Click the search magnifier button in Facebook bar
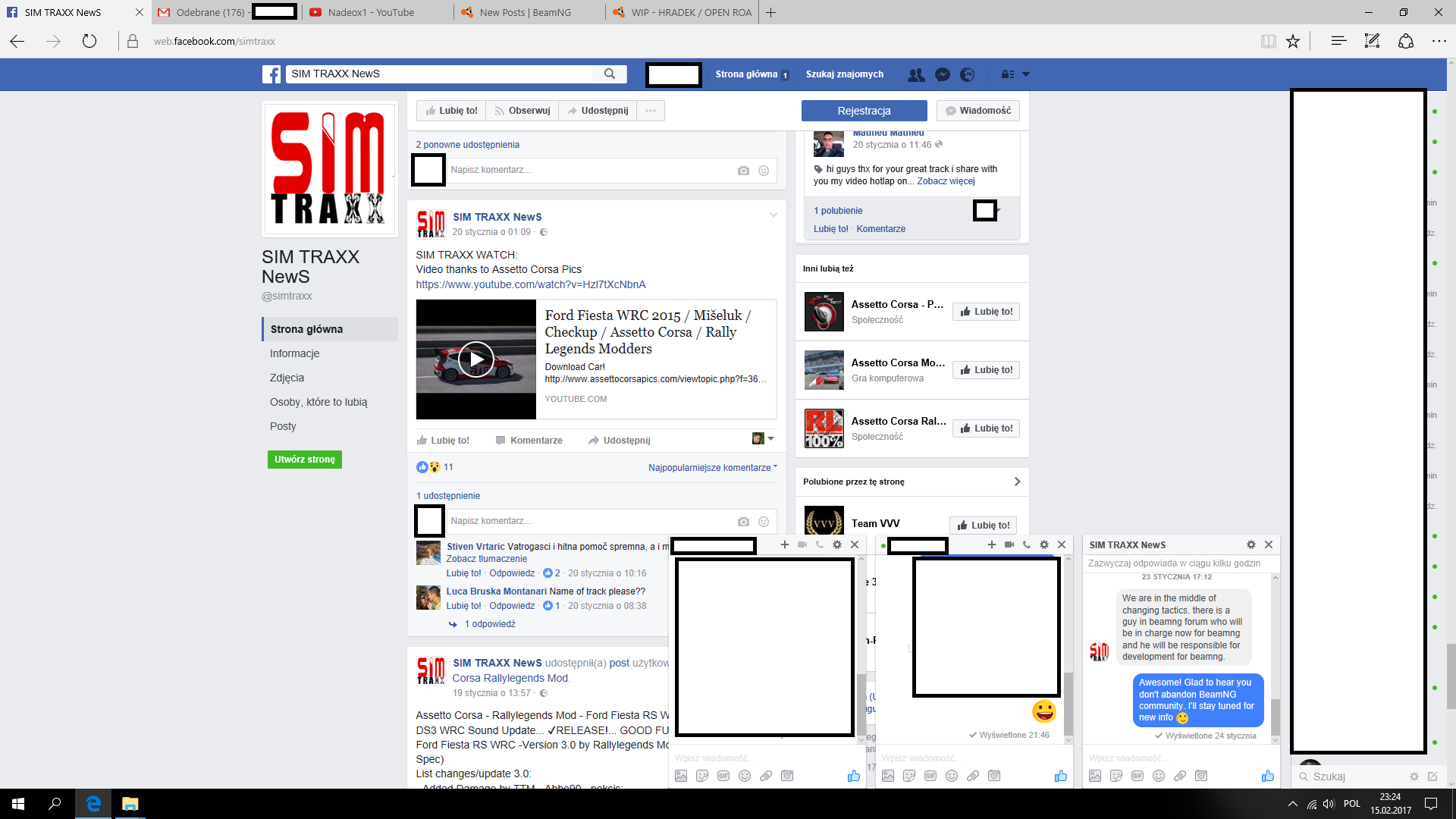The height and width of the screenshot is (819, 1456). coord(610,74)
